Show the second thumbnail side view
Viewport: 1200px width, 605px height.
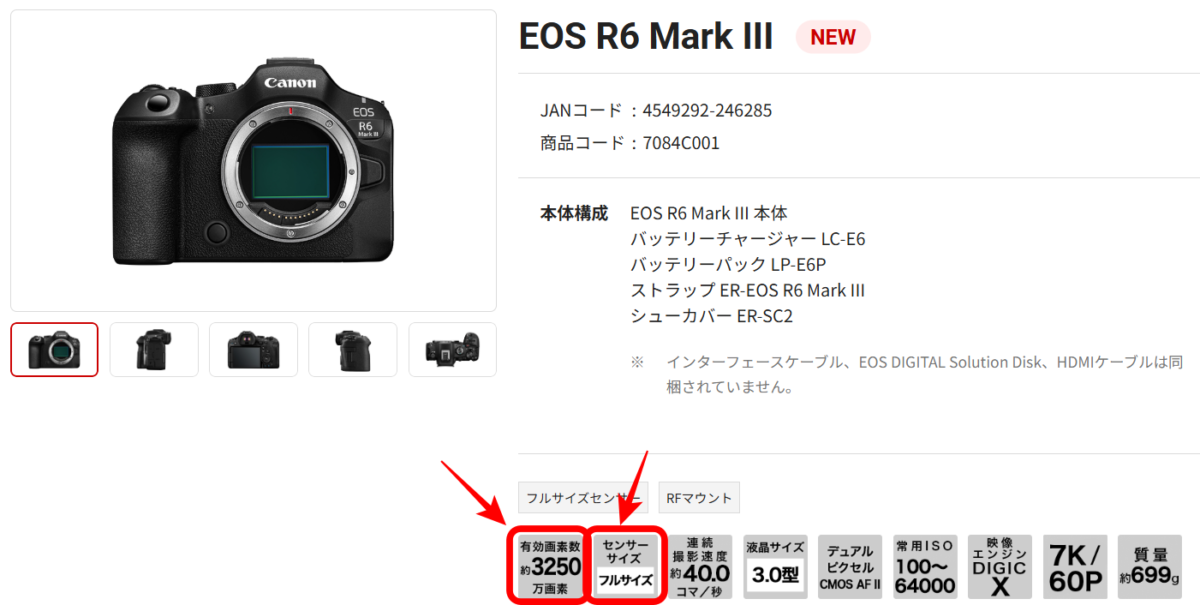[154, 349]
